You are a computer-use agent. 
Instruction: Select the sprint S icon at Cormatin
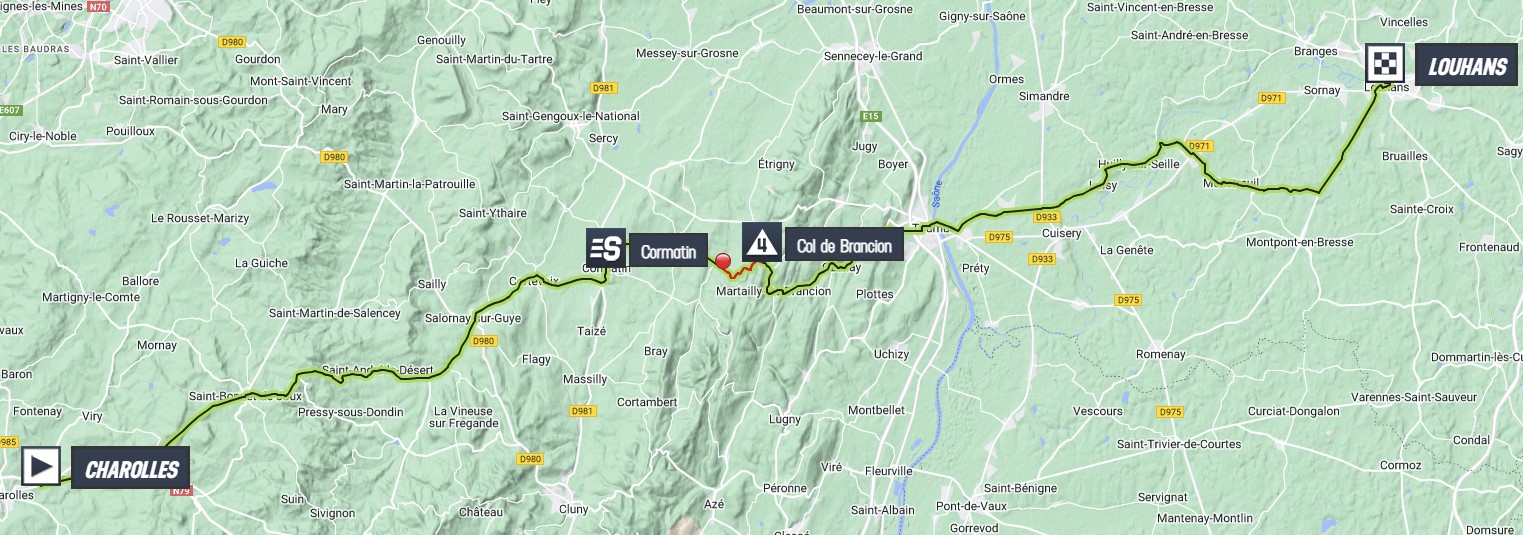[x=606, y=248]
